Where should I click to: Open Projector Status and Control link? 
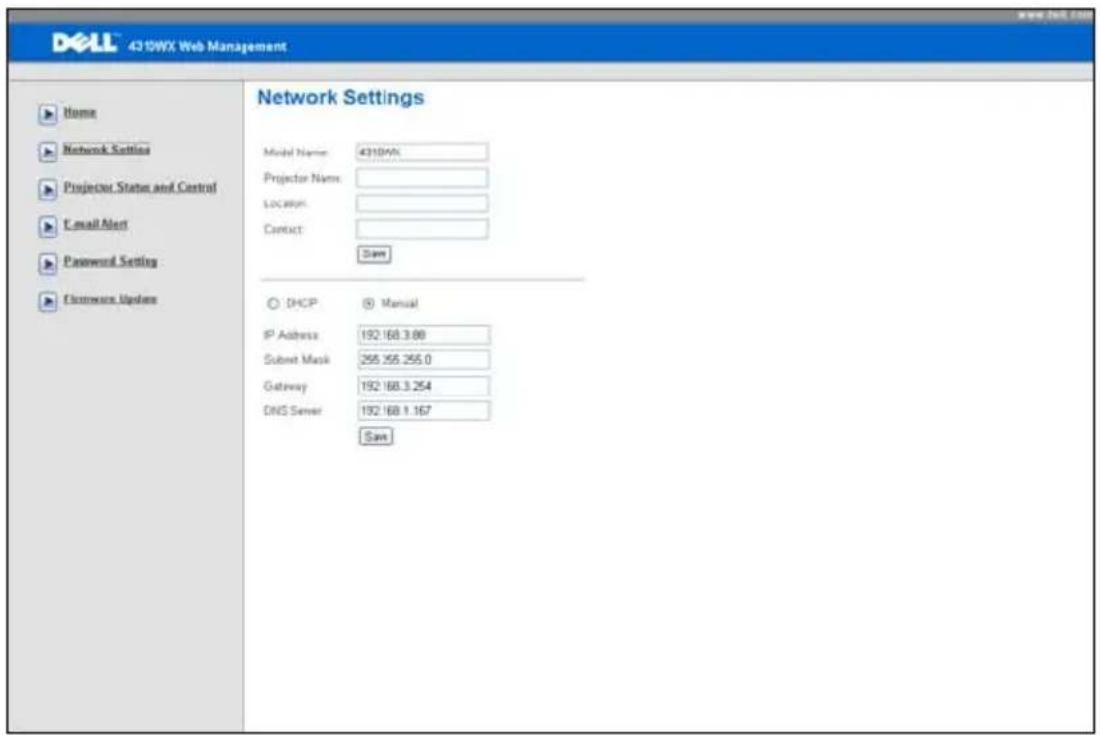point(140,187)
